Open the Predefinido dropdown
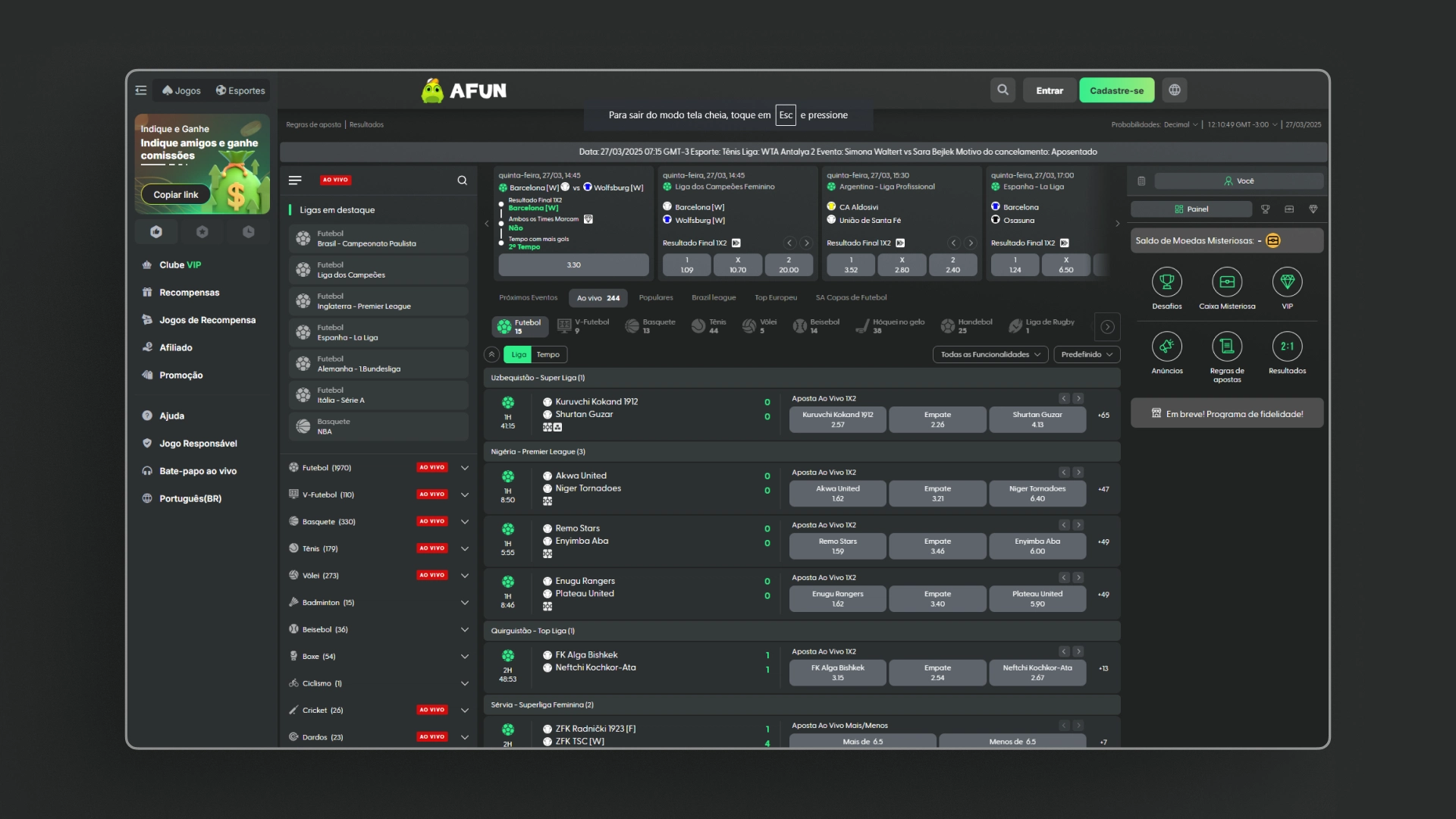Image resolution: width=1456 pixels, height=819 pixels. pos(1087,355)
